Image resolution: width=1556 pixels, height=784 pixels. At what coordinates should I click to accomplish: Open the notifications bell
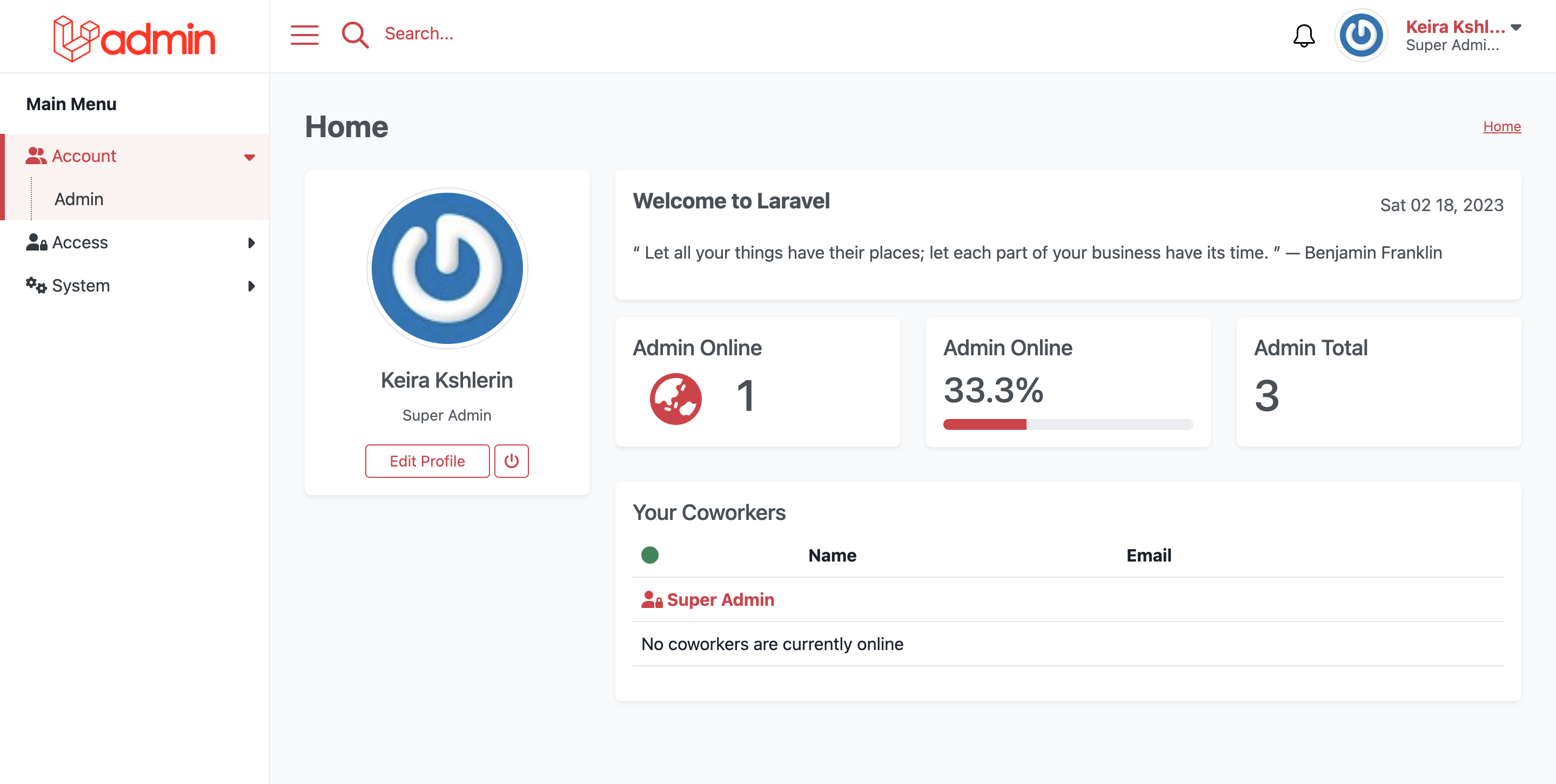(x=1304, y=36)
